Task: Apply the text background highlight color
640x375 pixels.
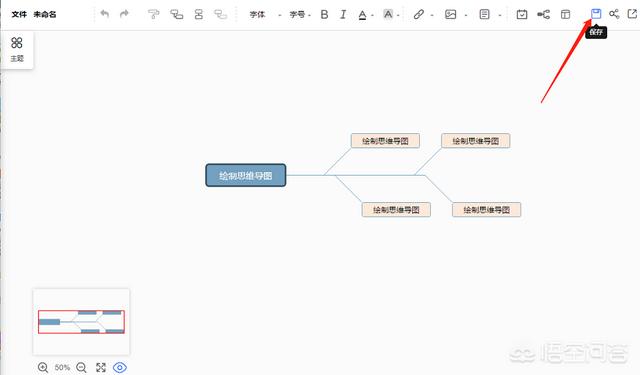Action: coord(388,15)
